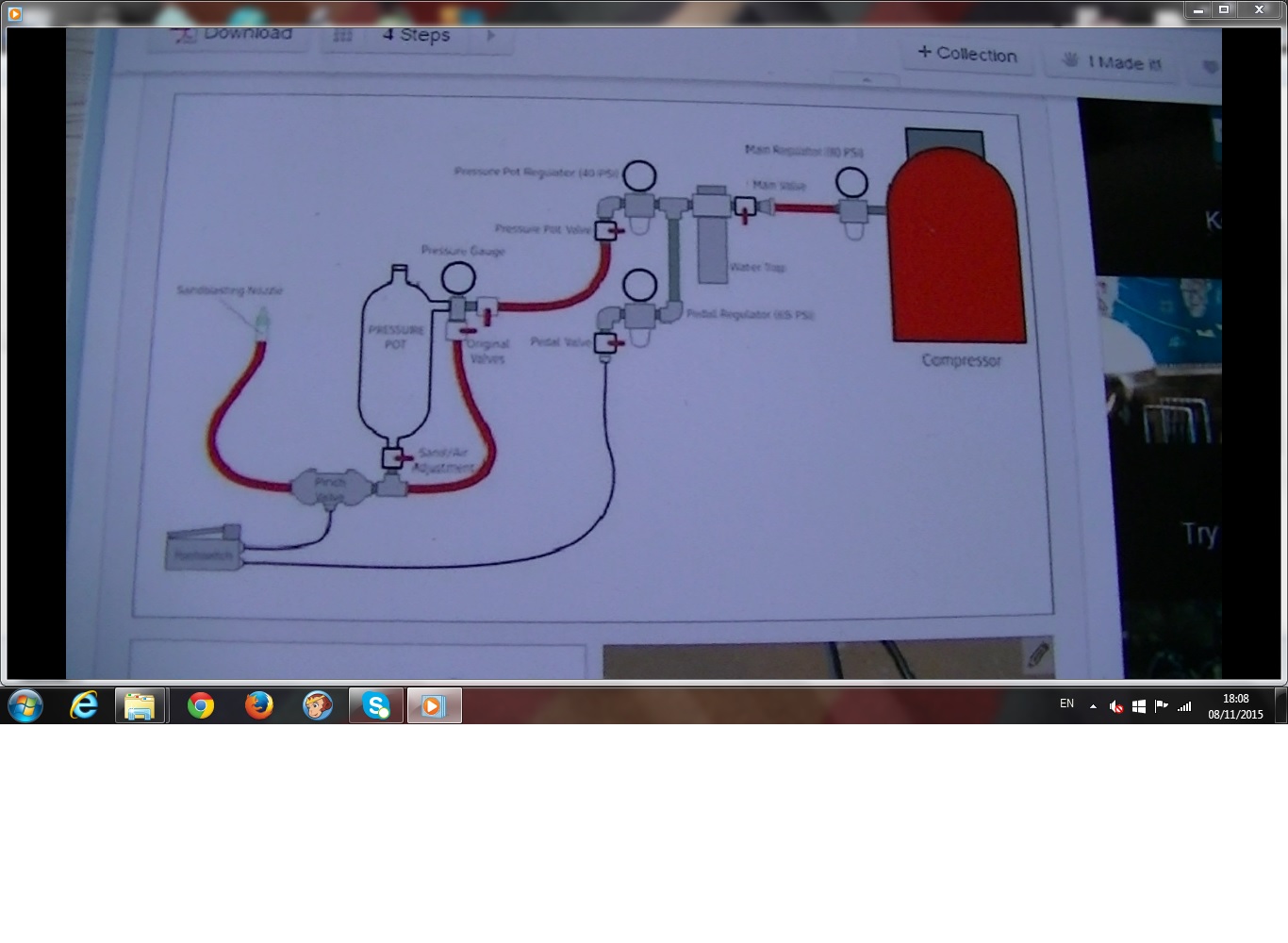Click the "+ Collection" text in the video

(967, 54)
